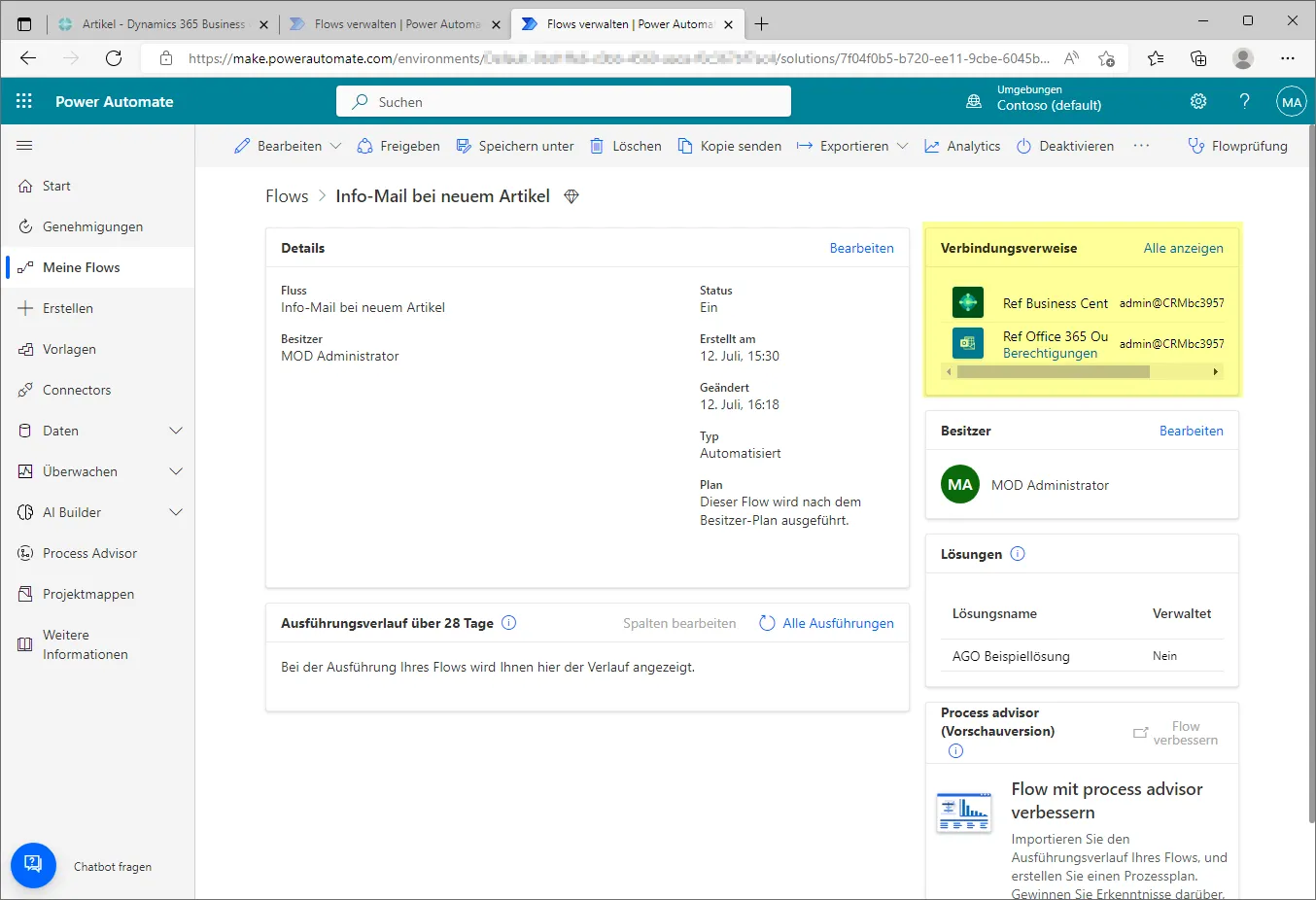The image size is (1316, 900).
Task: Click the Suchen search box
Action: pyautogui.click(x=564, y=101)
